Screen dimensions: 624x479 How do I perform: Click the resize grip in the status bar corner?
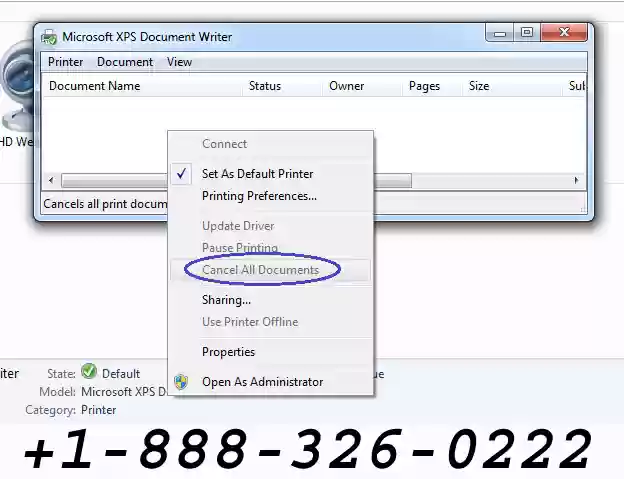583,209
